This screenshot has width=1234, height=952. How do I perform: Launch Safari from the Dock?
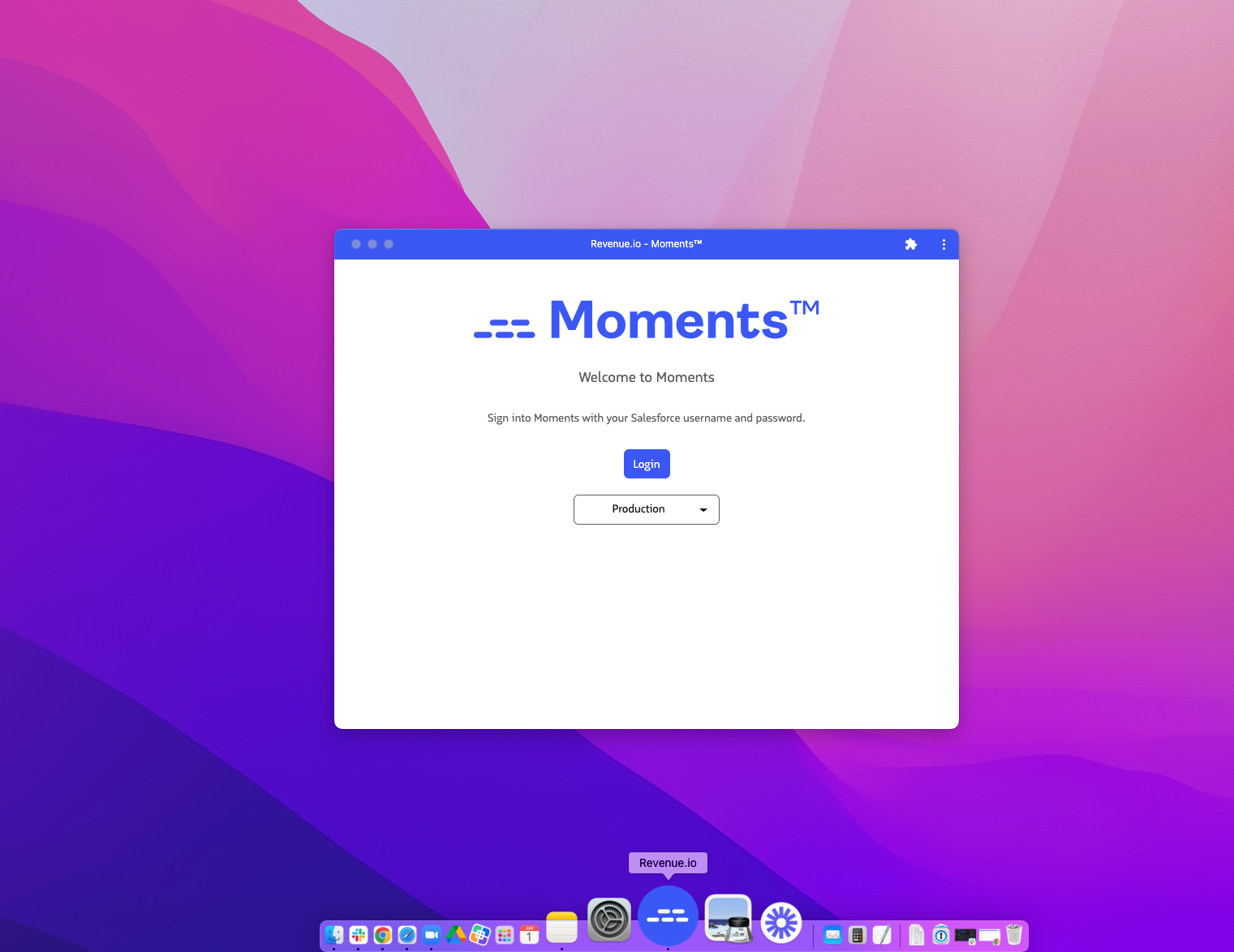[x=407, y=935]
